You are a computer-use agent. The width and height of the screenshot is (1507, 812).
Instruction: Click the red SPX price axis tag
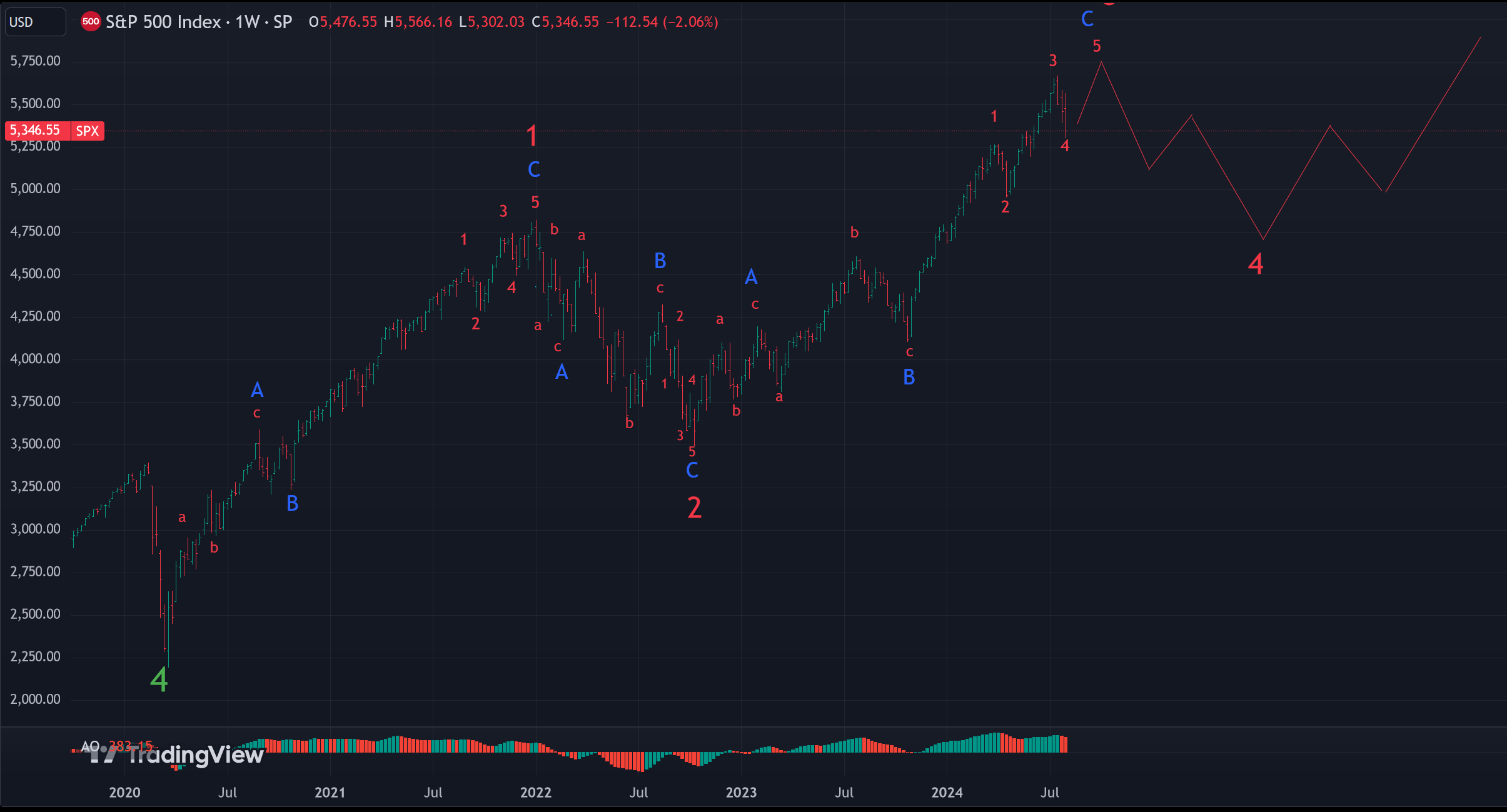(88, 131)
